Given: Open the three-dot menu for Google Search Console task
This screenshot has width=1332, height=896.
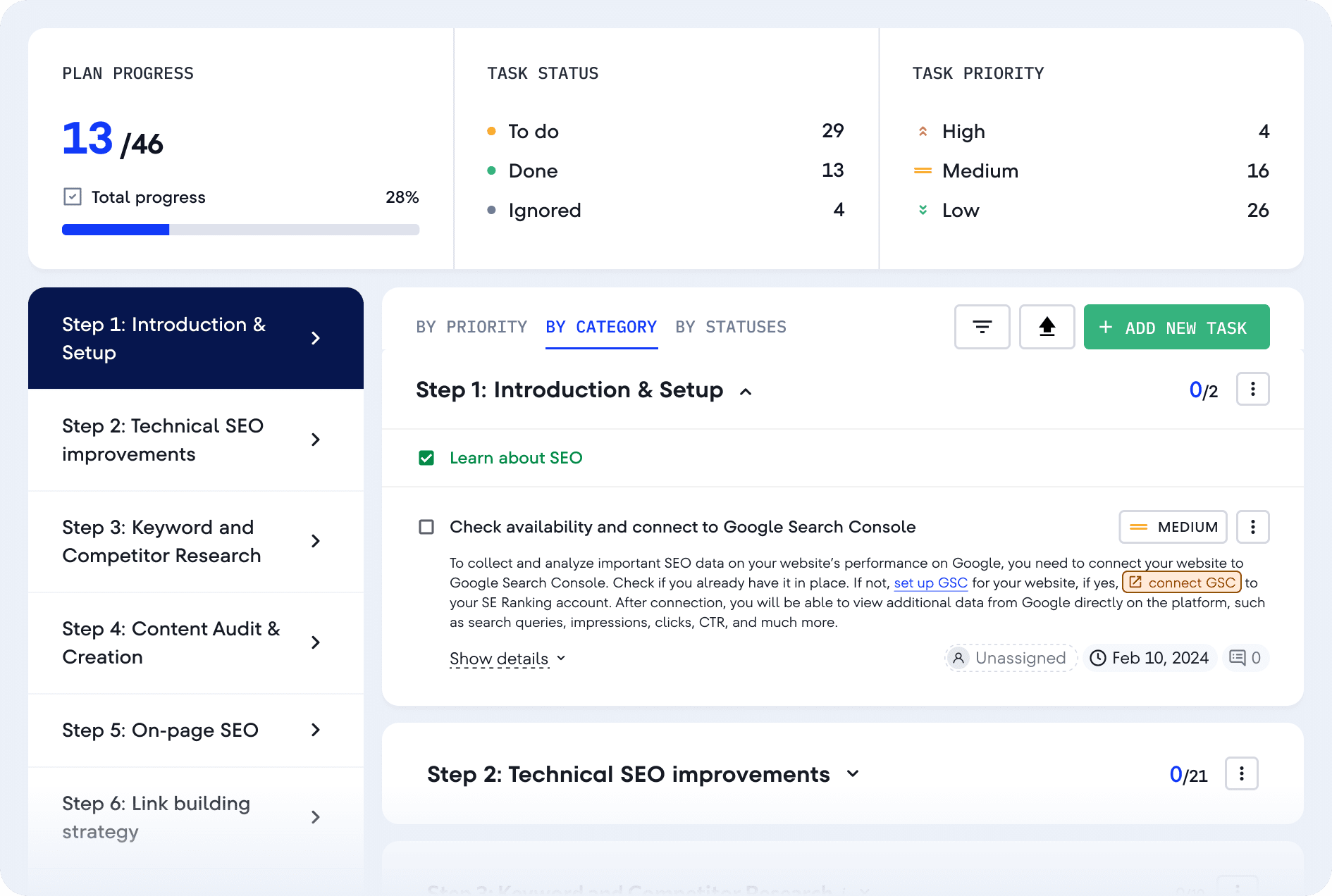Looking at the screenshot, I should tap(1252, 527).
